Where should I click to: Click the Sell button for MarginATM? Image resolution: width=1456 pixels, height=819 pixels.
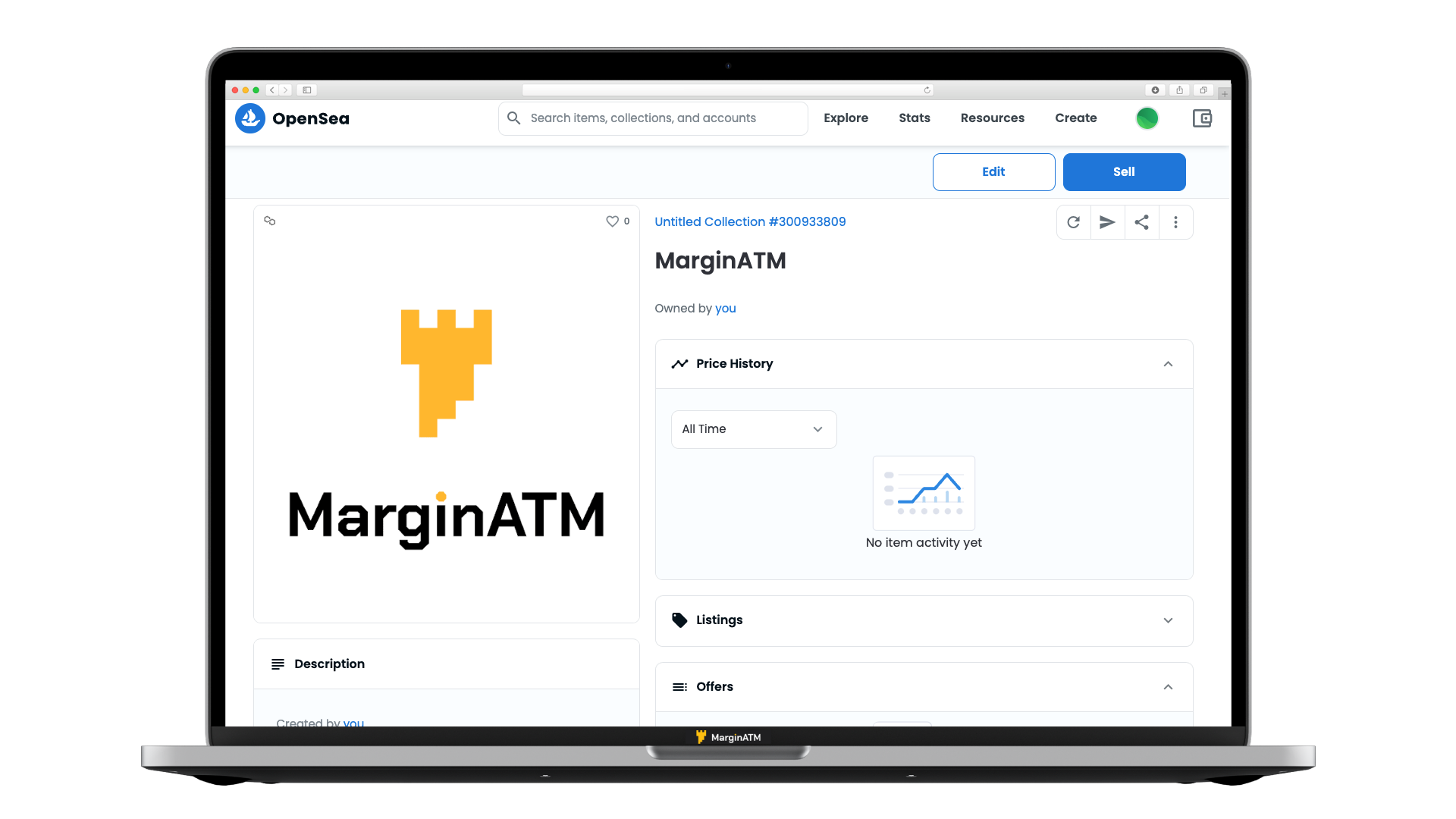tap(1122, 171)
